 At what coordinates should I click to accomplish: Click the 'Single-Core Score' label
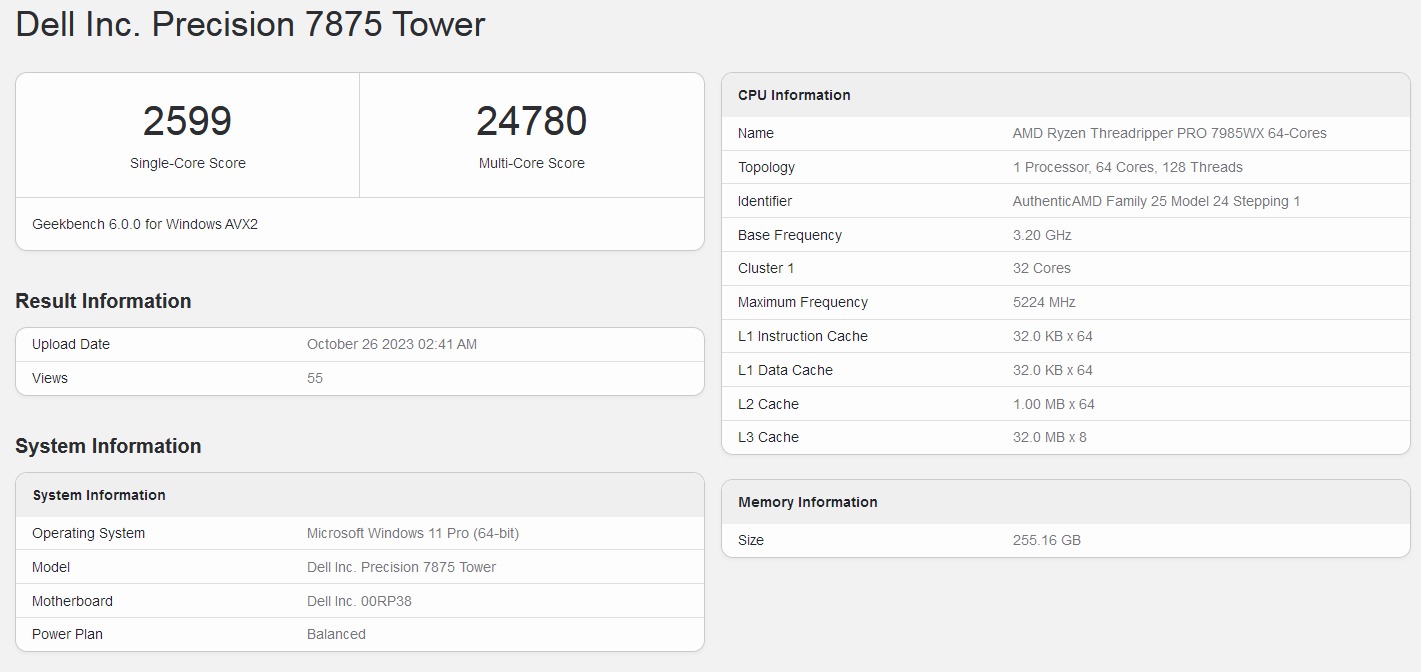(188, 163)
